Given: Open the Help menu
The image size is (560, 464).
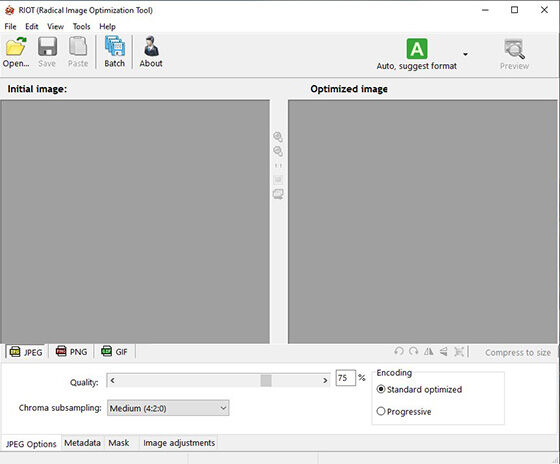Looking at the screenshot, I should 108,26.
